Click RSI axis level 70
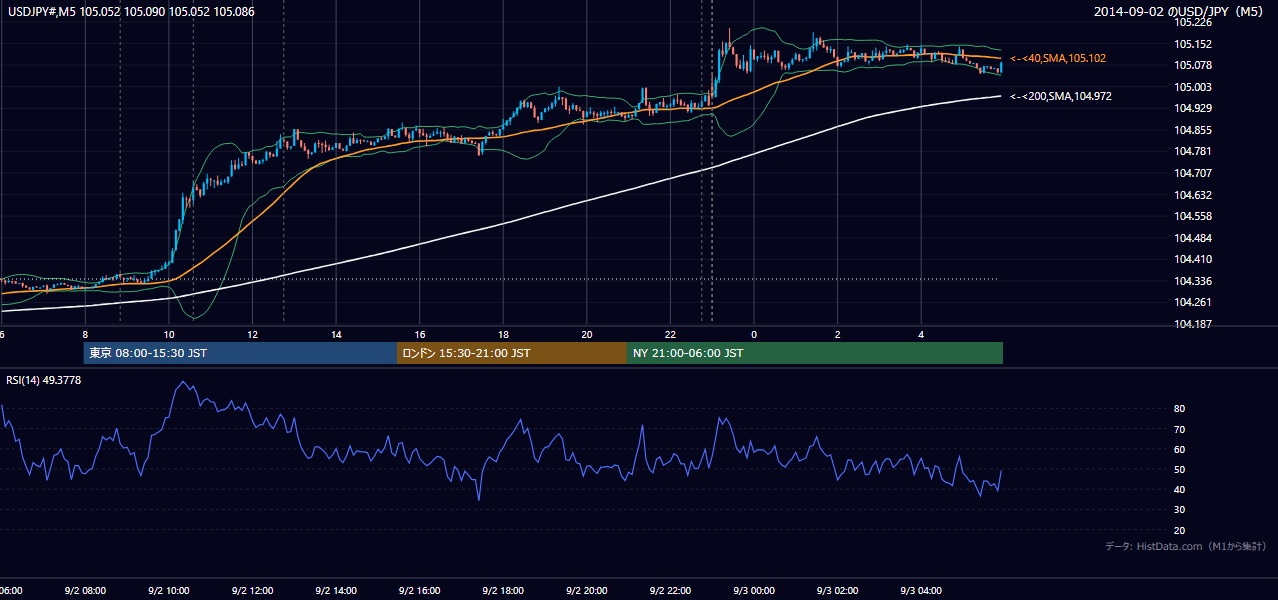This screenshot has height=600, width=1278. [1180, 429]
